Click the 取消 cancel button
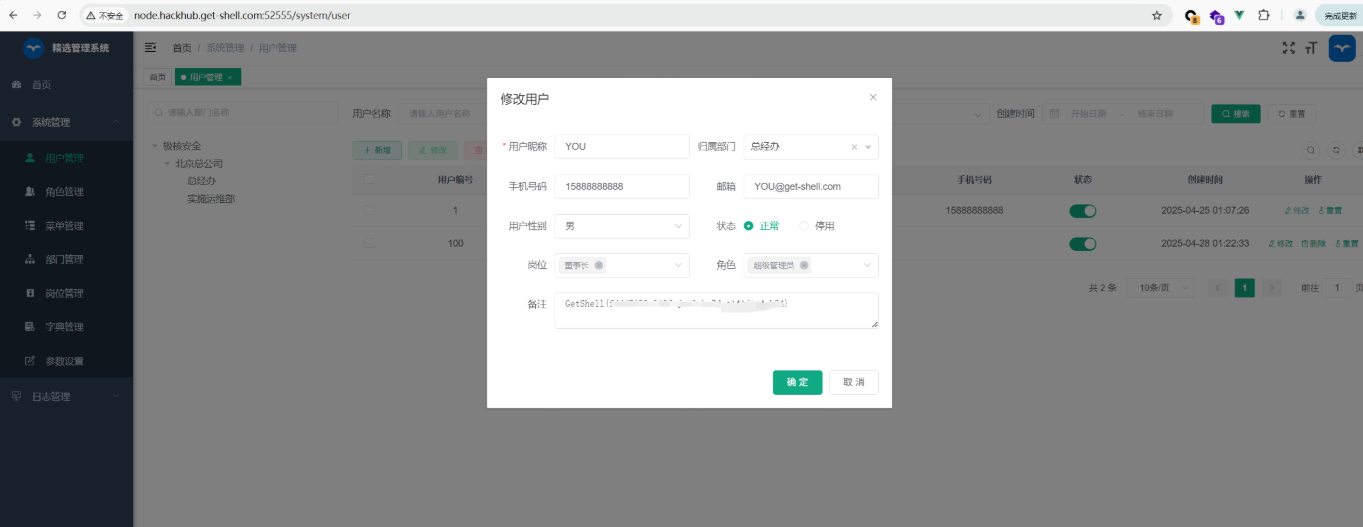The height and width of the screenshot is (527, 1363). pos(853,382)
